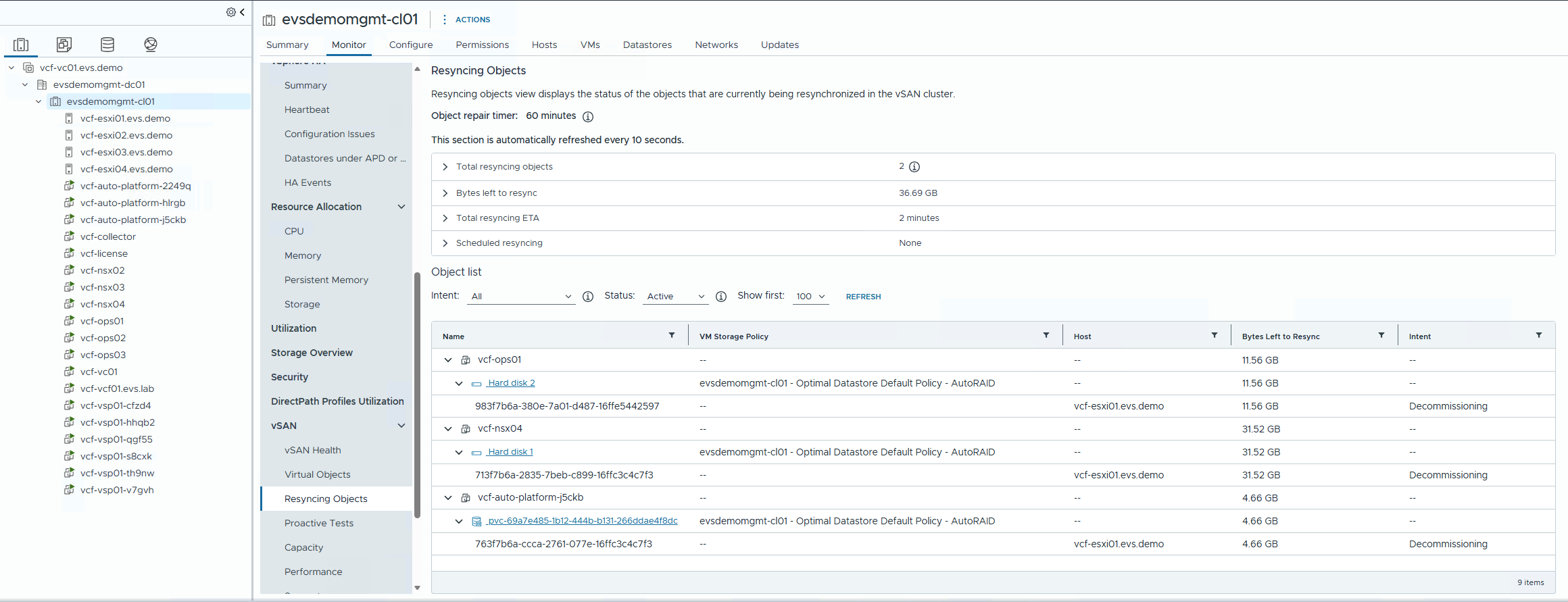Open filter for Host column
The width and height of the screenshot is (1568, 602).
click(1215, 336)
